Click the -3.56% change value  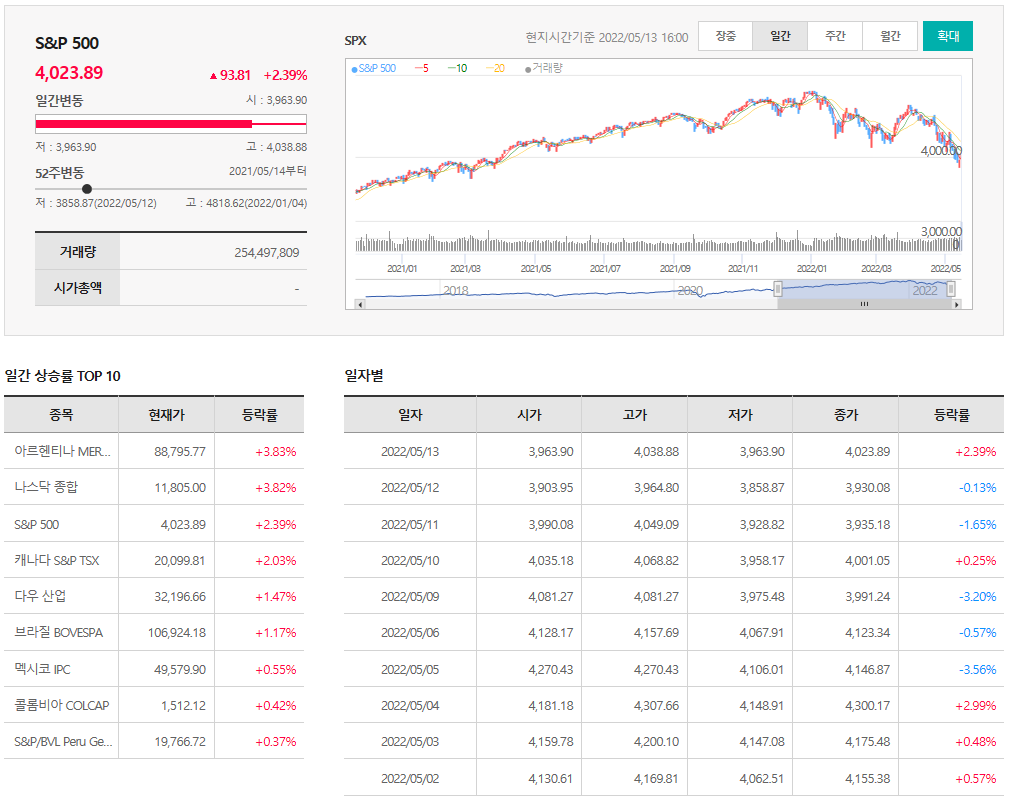tap(977, 669)
